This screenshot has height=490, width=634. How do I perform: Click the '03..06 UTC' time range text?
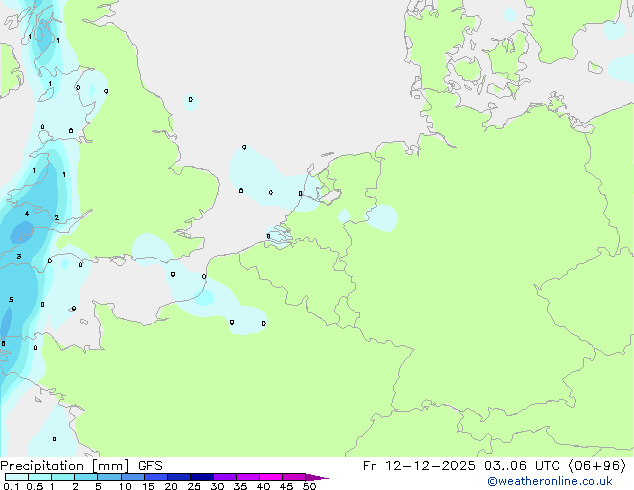(522, 466)
